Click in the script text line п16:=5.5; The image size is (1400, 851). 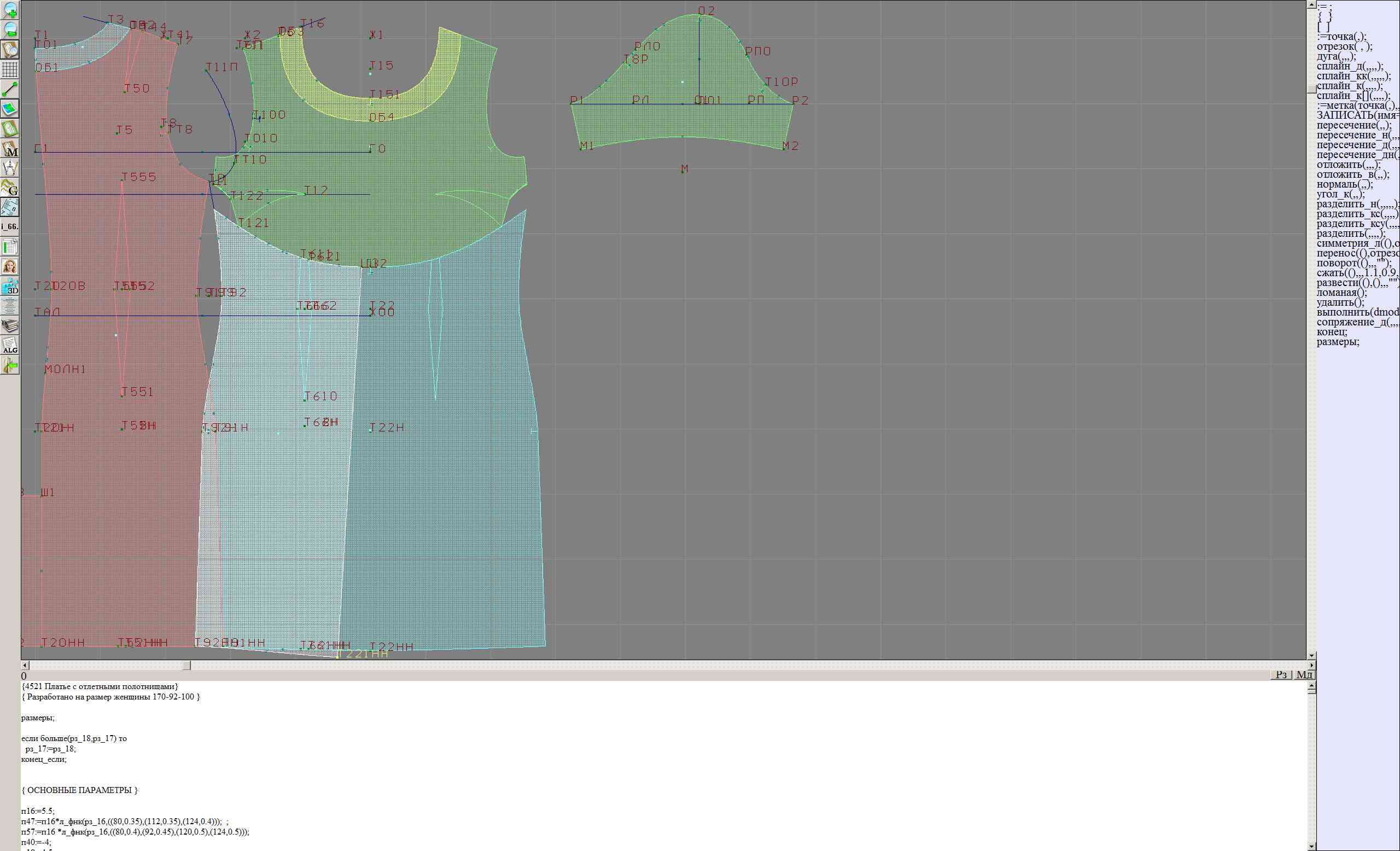point(39,811)
